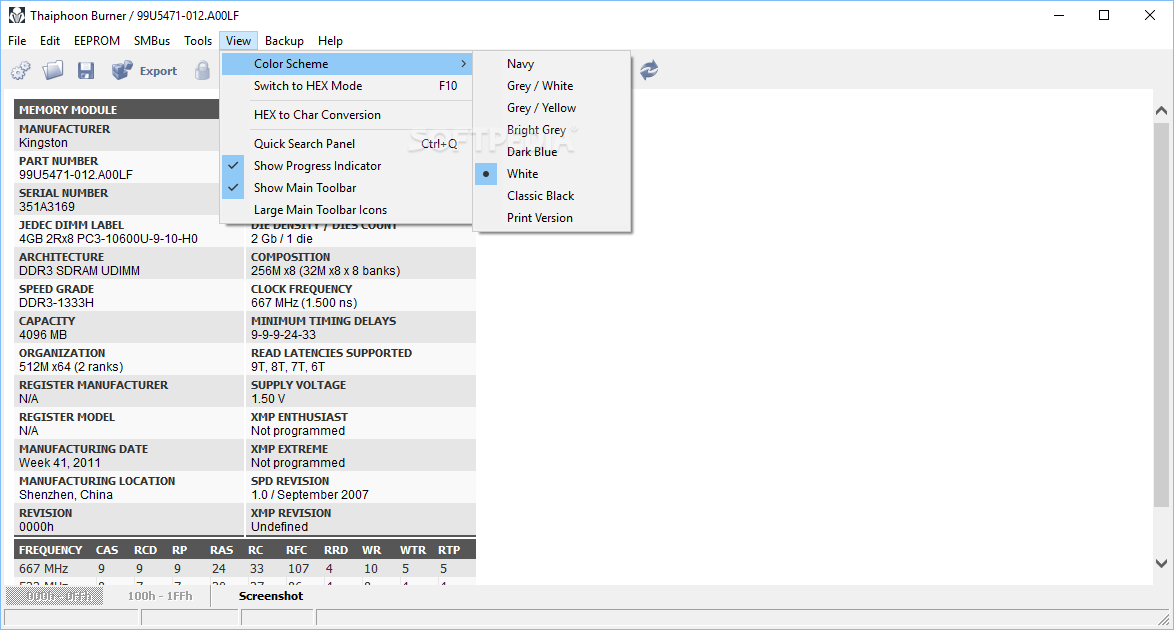Choose the Bright Grey scheme
Screen dimensions: 1174x630
pos(553,130)
